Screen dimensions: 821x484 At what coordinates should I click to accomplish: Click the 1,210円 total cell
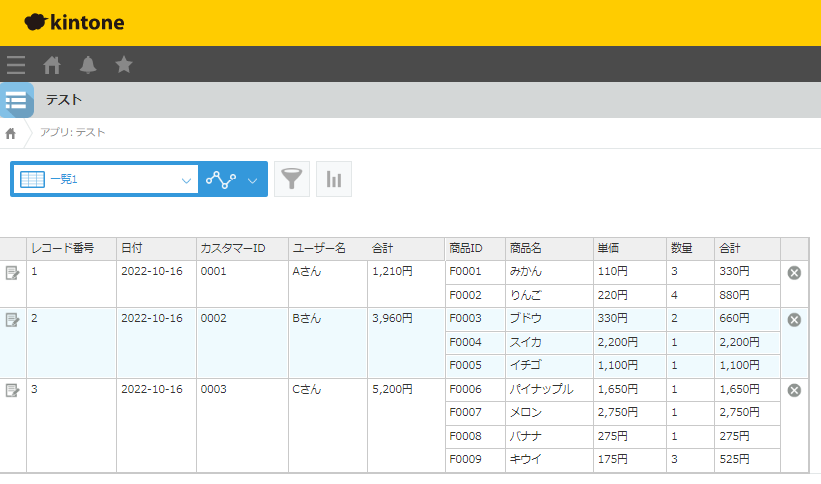click(x=406, y=284)
